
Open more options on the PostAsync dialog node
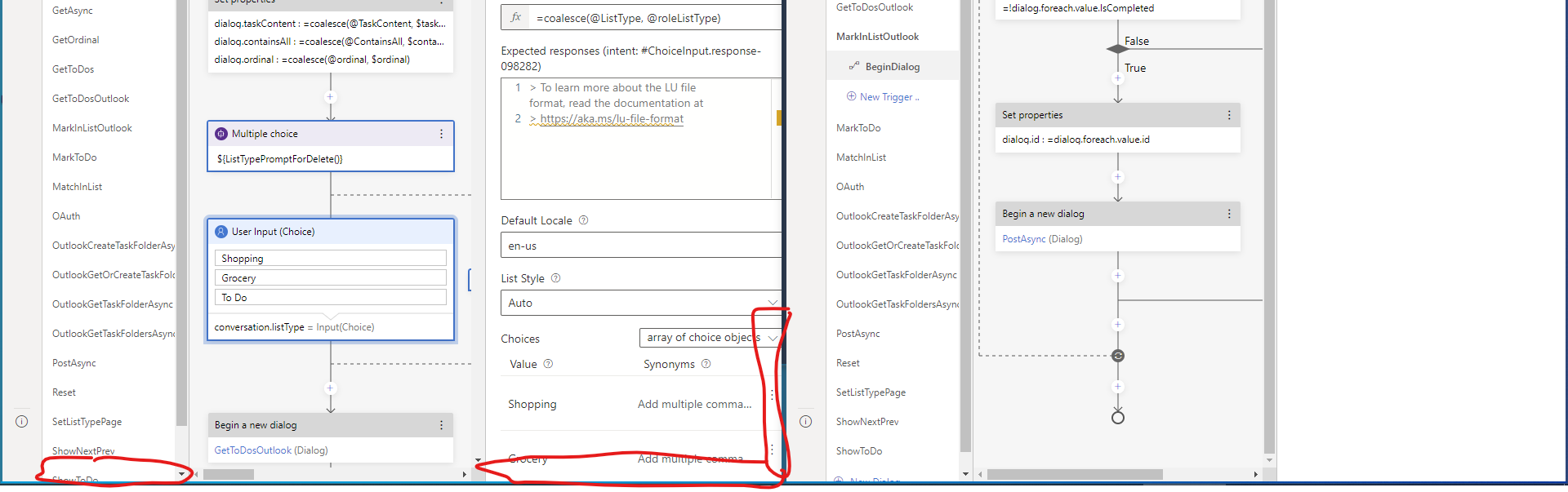pos(1228,214)
